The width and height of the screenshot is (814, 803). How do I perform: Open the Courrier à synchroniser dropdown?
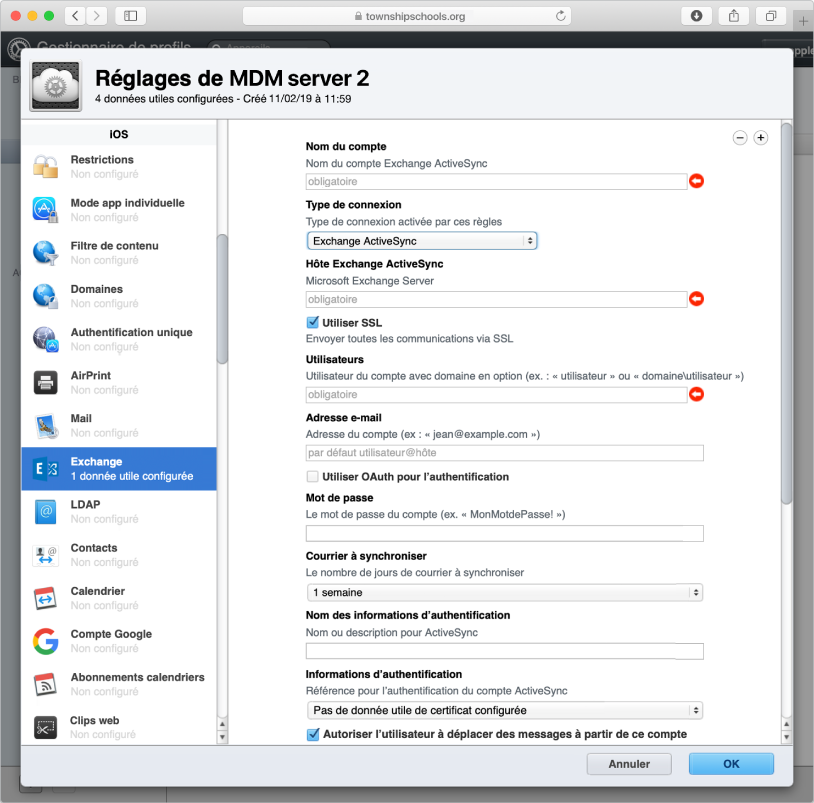505,592
